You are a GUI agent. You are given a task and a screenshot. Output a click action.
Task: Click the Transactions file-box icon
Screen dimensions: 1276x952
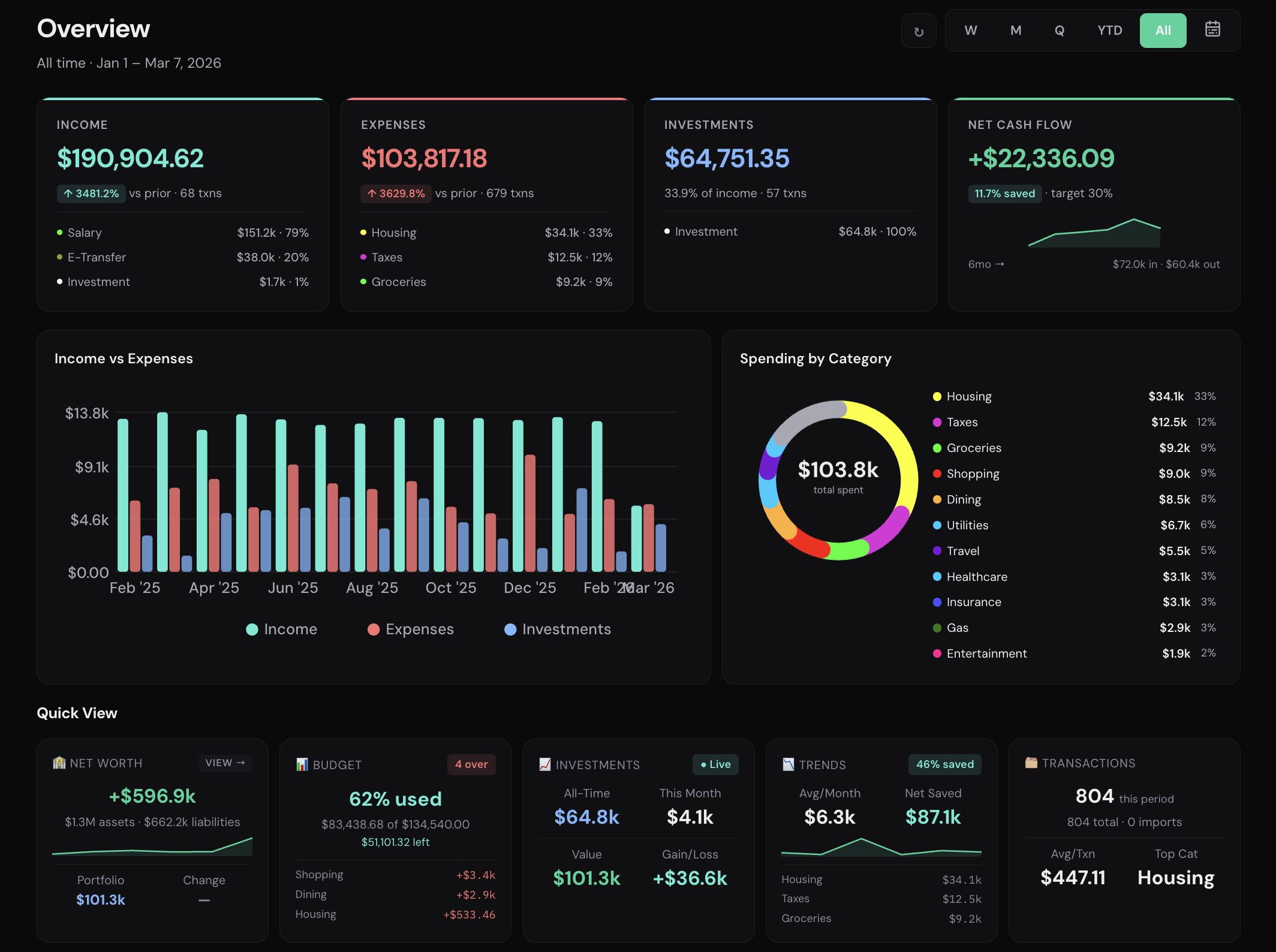[1031, 763]
